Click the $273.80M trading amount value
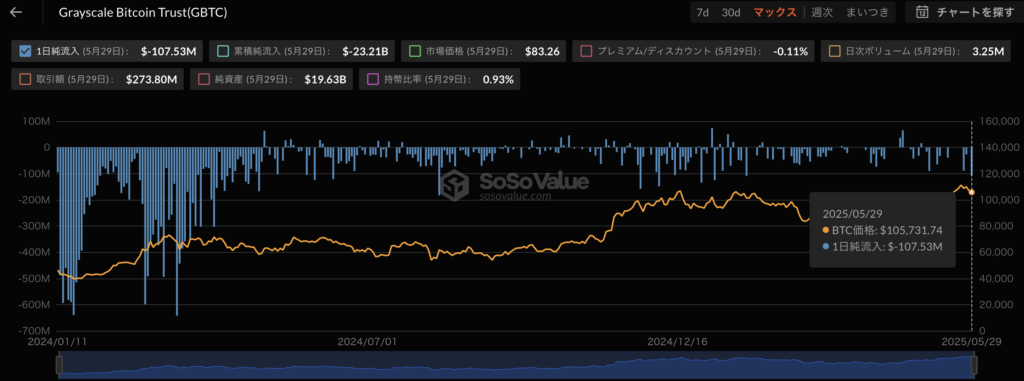This screenshot has height=381, width=1024. click(152, 80)
